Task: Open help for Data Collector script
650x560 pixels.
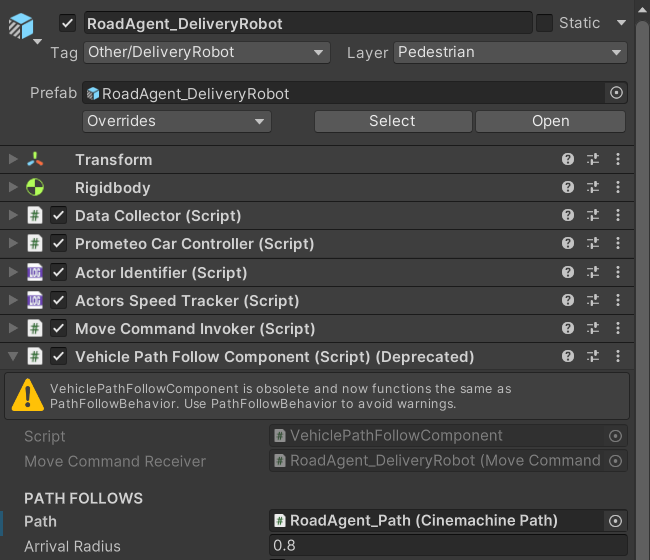Action: click(x=568, y=215)
